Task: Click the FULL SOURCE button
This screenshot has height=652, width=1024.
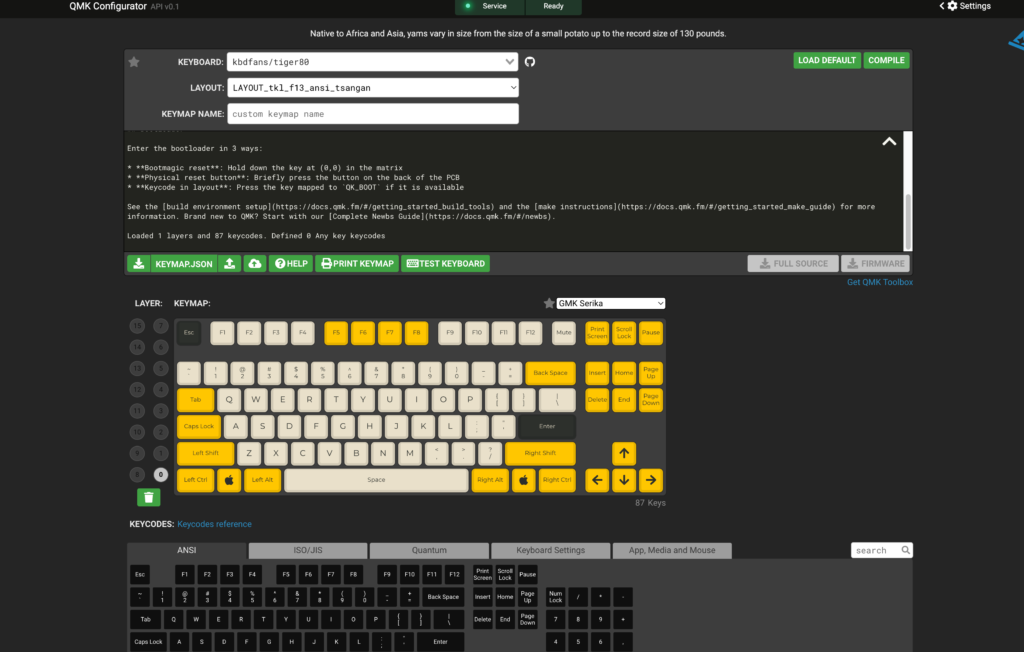Action: tap(793, 264)
